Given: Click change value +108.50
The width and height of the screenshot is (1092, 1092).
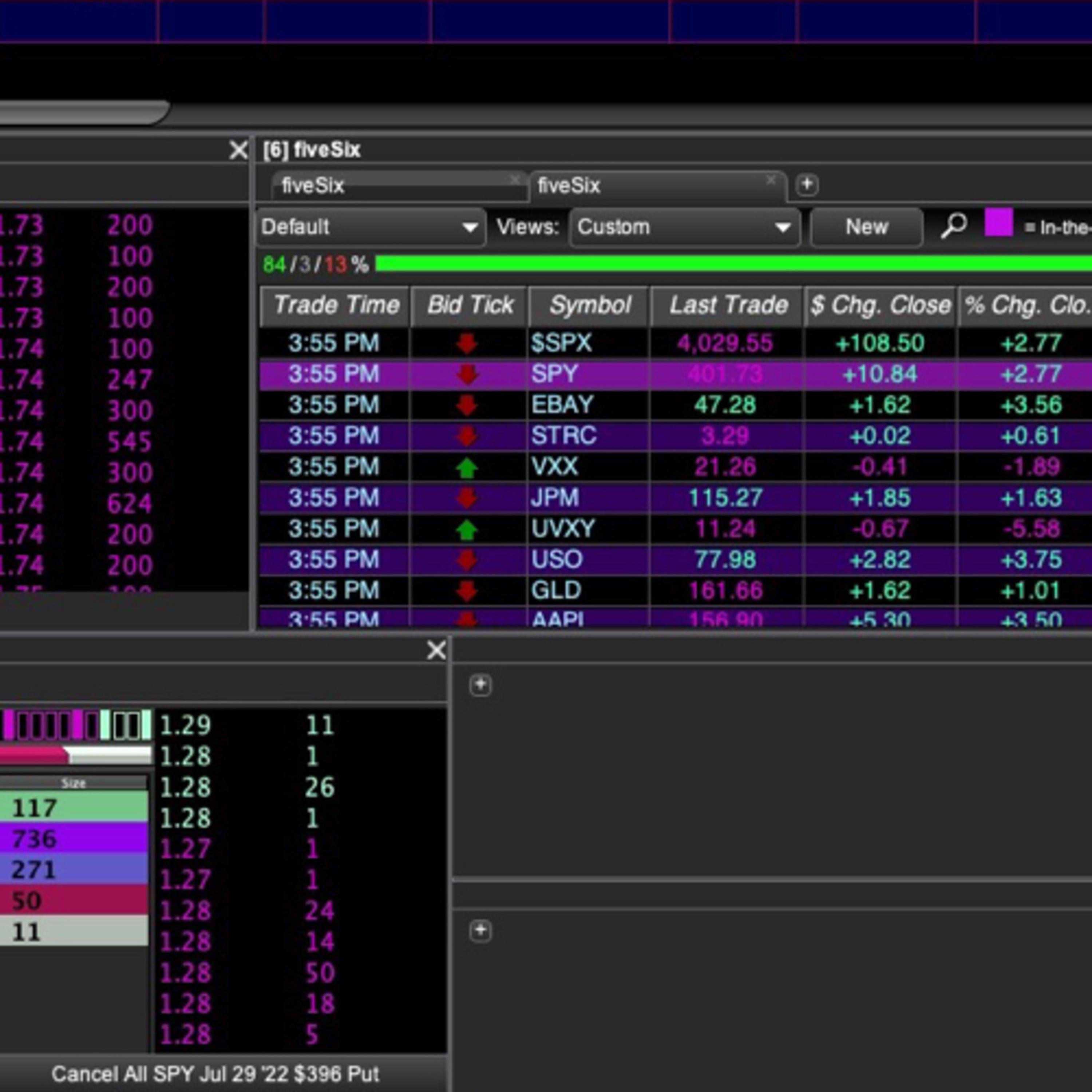Looking at the screenshot, I should click(x=880, y=343).
